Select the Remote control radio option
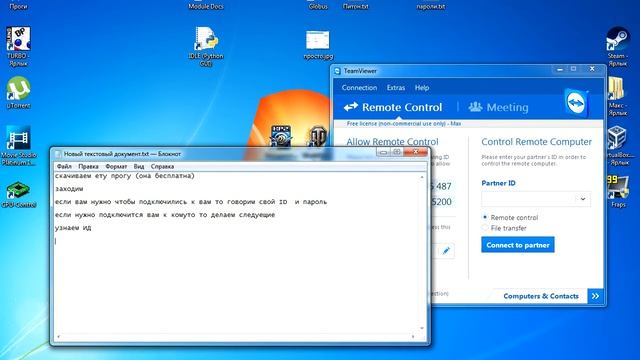This screenshot has height=360, width=640. (485, 217)
